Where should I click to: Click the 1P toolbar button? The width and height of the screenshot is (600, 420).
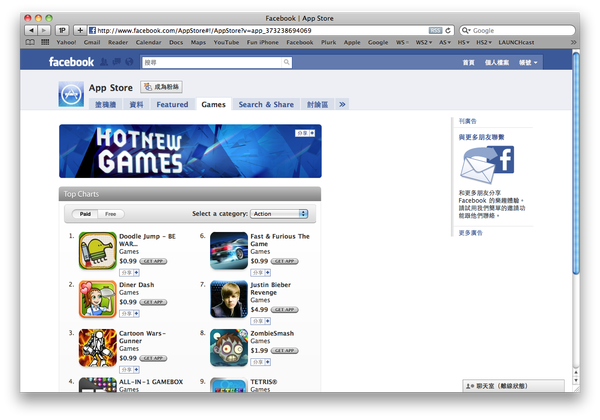click(x=62, y=30)
